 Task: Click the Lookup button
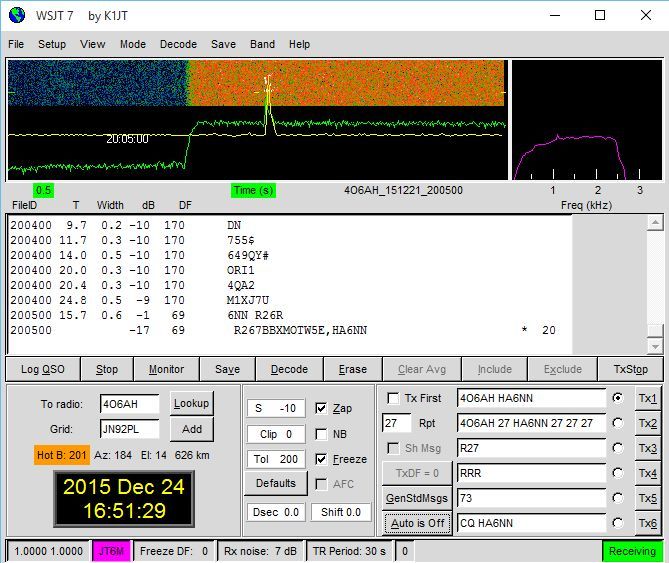(192, 403)
